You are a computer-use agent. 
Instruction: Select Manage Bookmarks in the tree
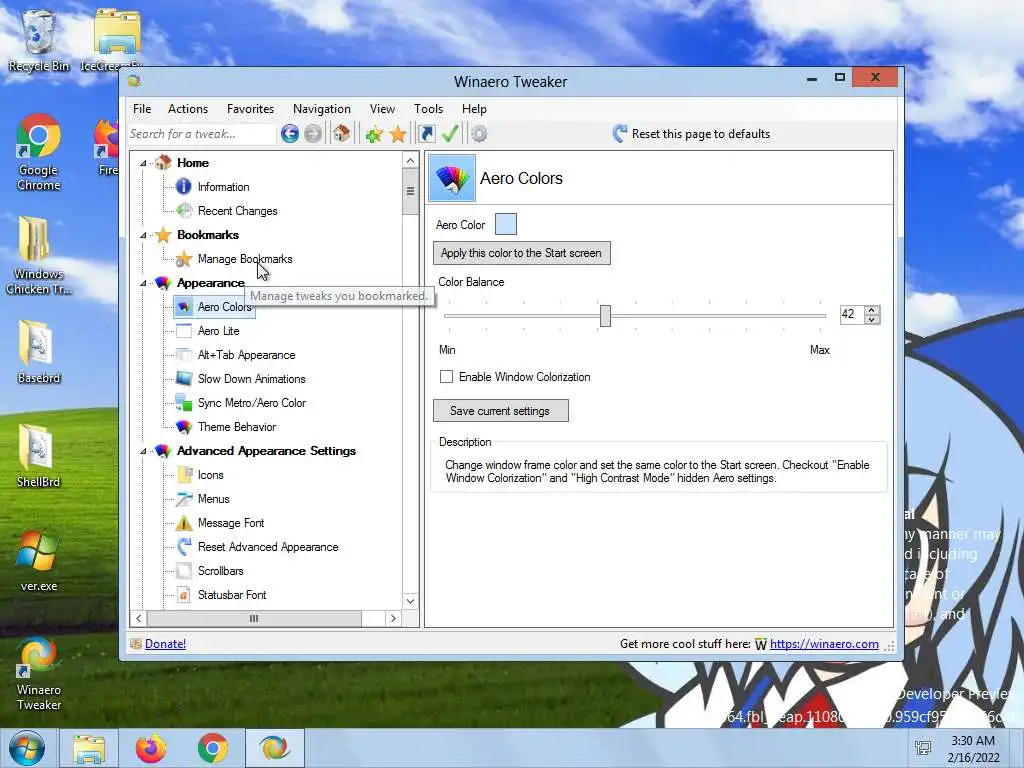[x=245, y=259]
